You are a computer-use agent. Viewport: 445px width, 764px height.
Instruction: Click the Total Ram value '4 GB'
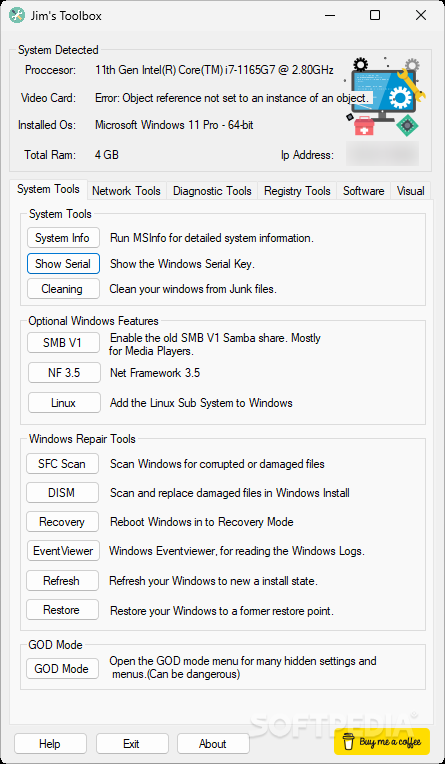click(x=107, y=155)
